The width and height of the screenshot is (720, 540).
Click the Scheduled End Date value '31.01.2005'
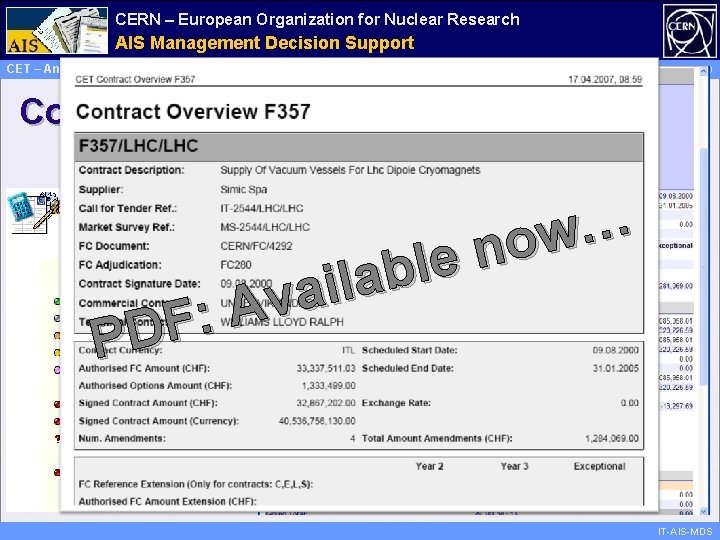615,368
